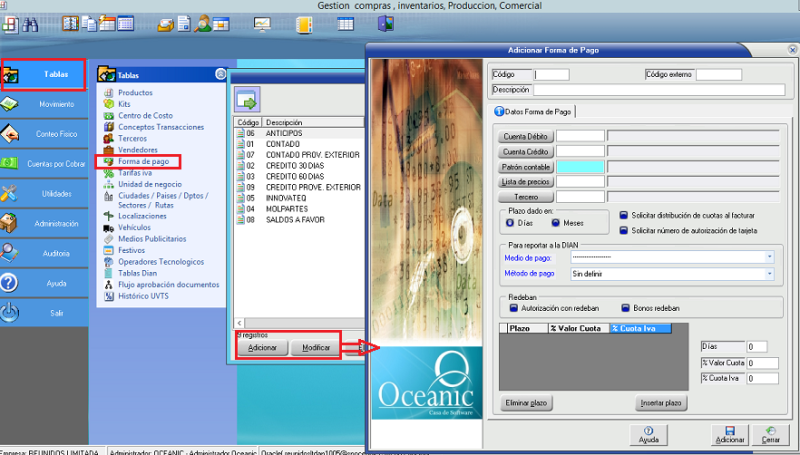Click the Ayuda help button in dialog
Image resolution: width=800 pixels, height=455 pixels.
point(648,433)
